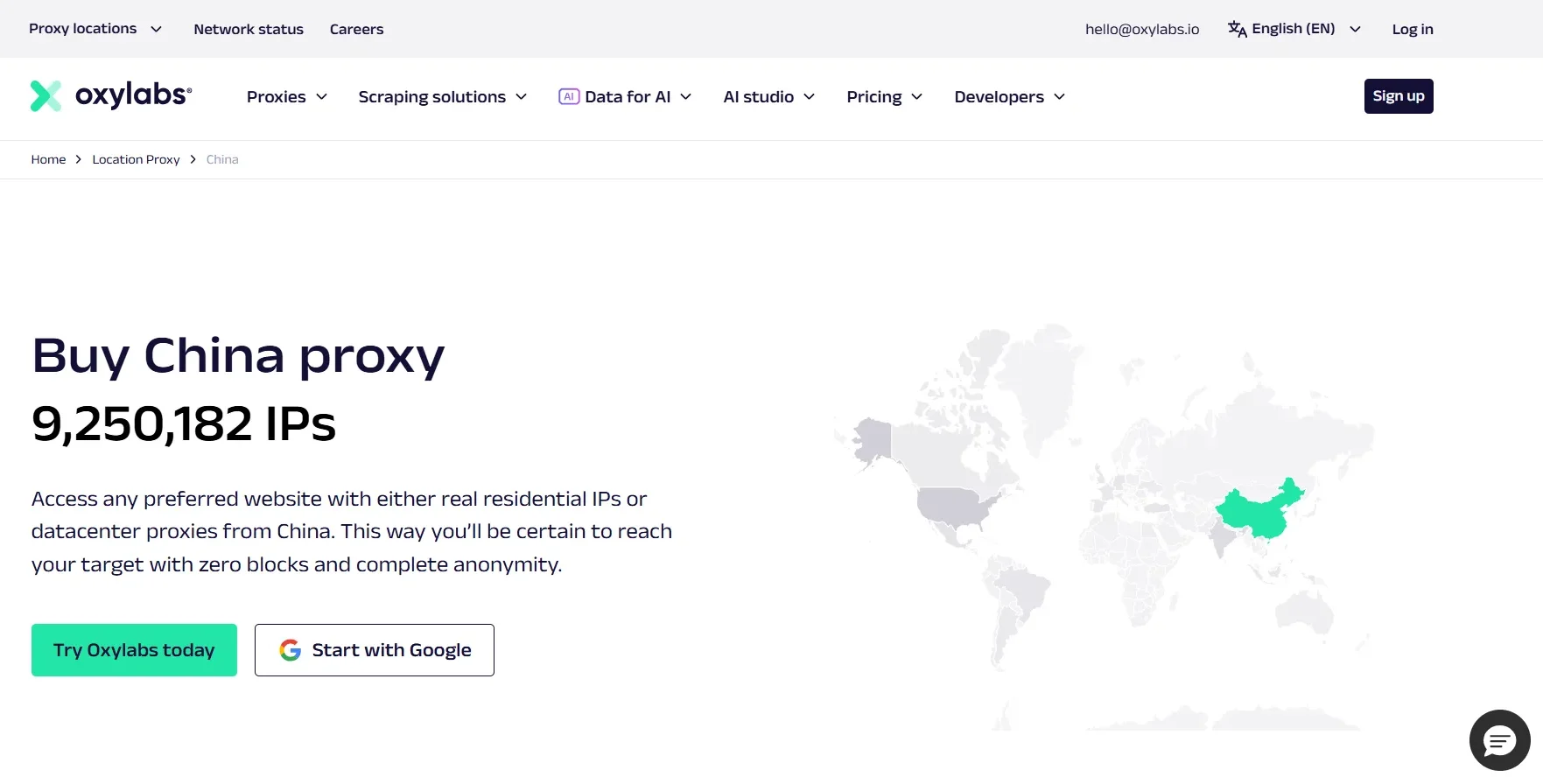The image size is (1543, 784).
Task: Open the live chat bubble icon
Action: 1499,740
